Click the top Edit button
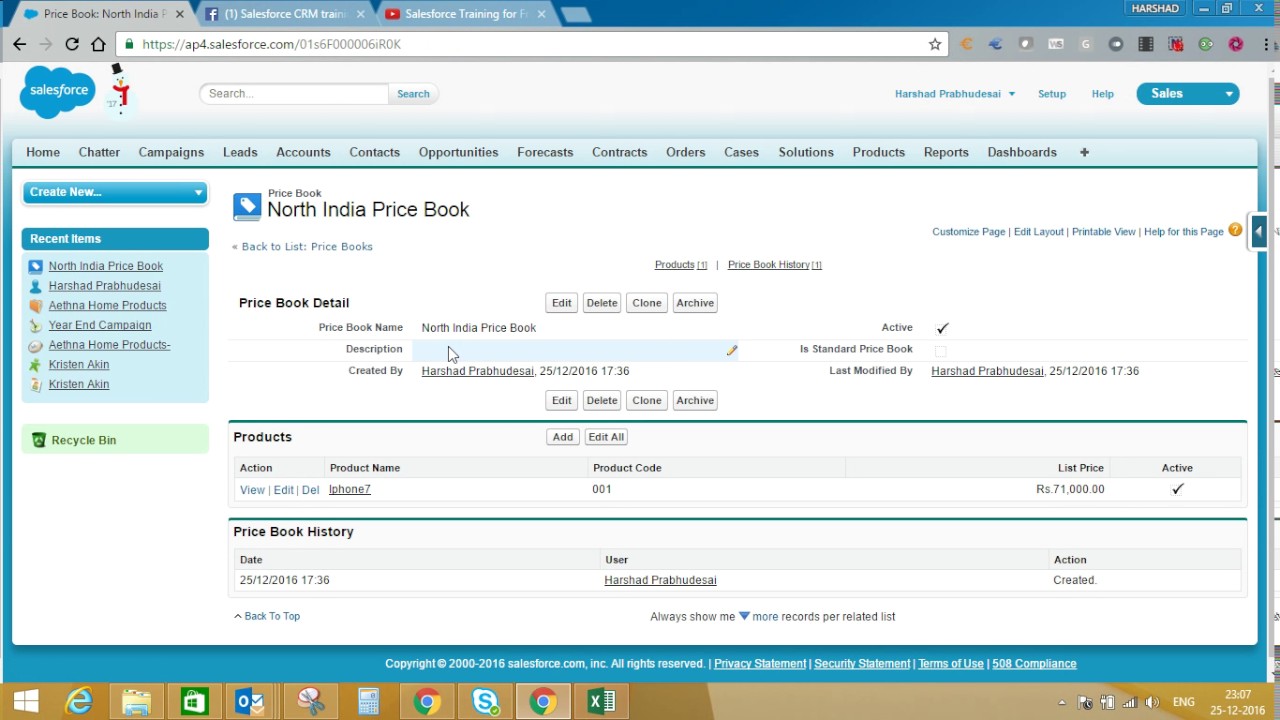1280x720 pixels. click(x=561, y=303)
